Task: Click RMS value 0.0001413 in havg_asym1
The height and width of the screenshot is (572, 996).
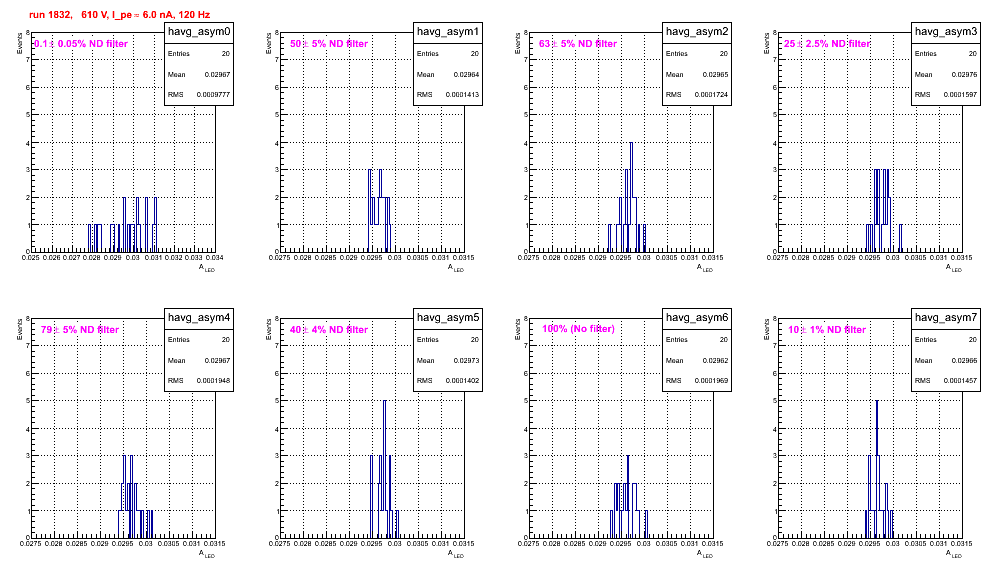Action: pyautogui.click(x=462, y=95)
